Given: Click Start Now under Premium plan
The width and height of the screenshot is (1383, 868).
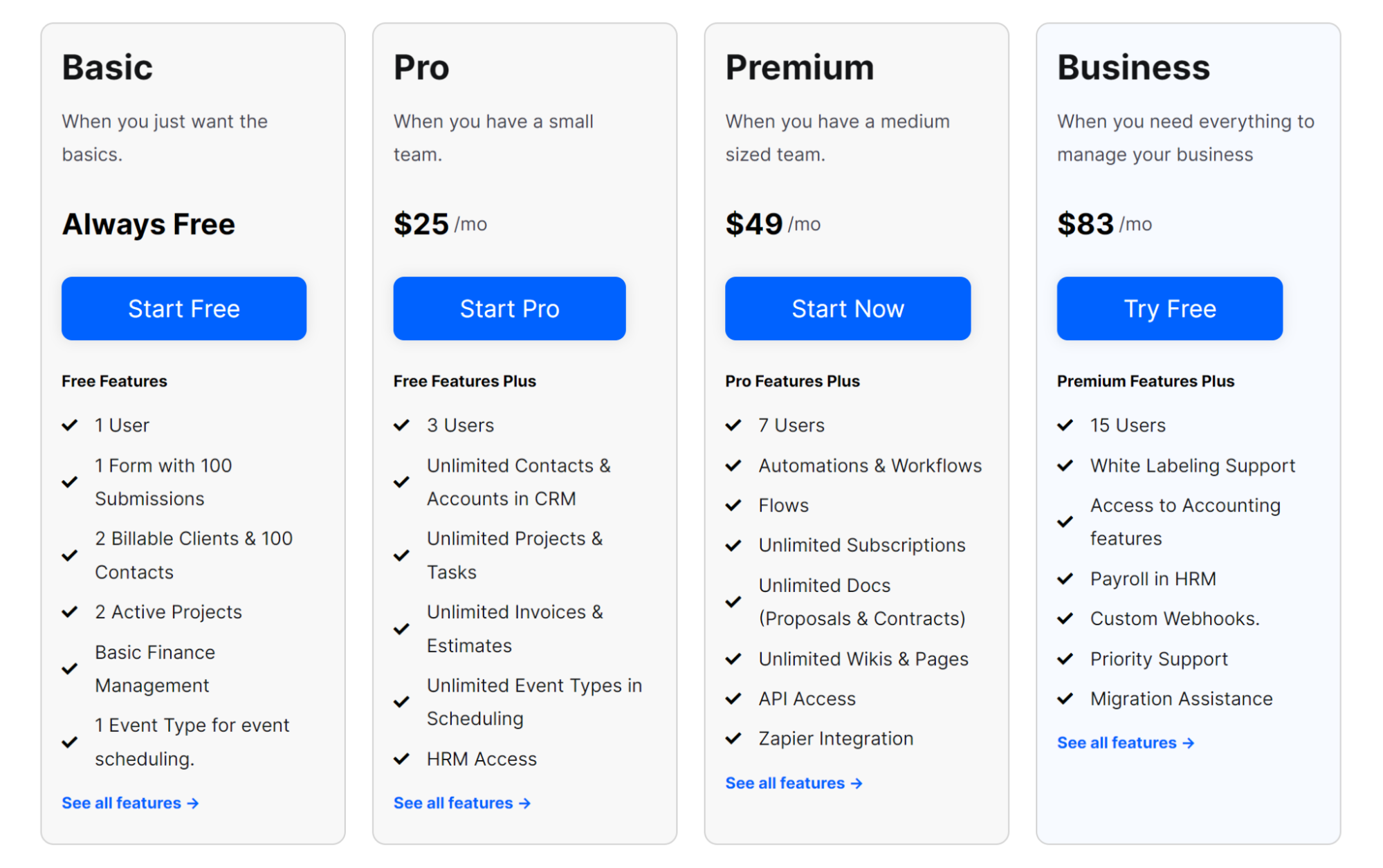Looking at the screenshot, I should point(847,308).
